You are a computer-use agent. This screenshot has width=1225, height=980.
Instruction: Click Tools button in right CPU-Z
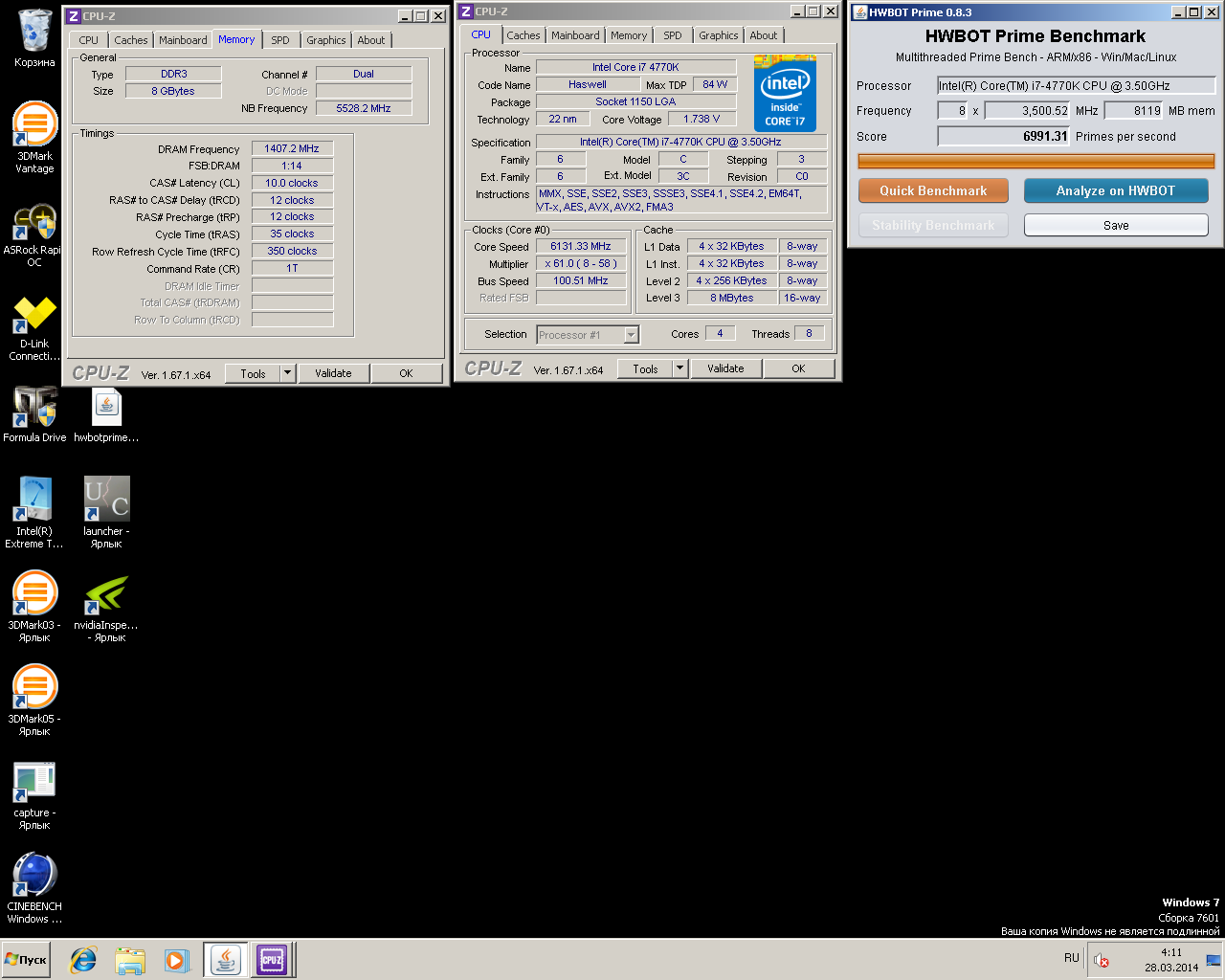click(x=645, y=368)
